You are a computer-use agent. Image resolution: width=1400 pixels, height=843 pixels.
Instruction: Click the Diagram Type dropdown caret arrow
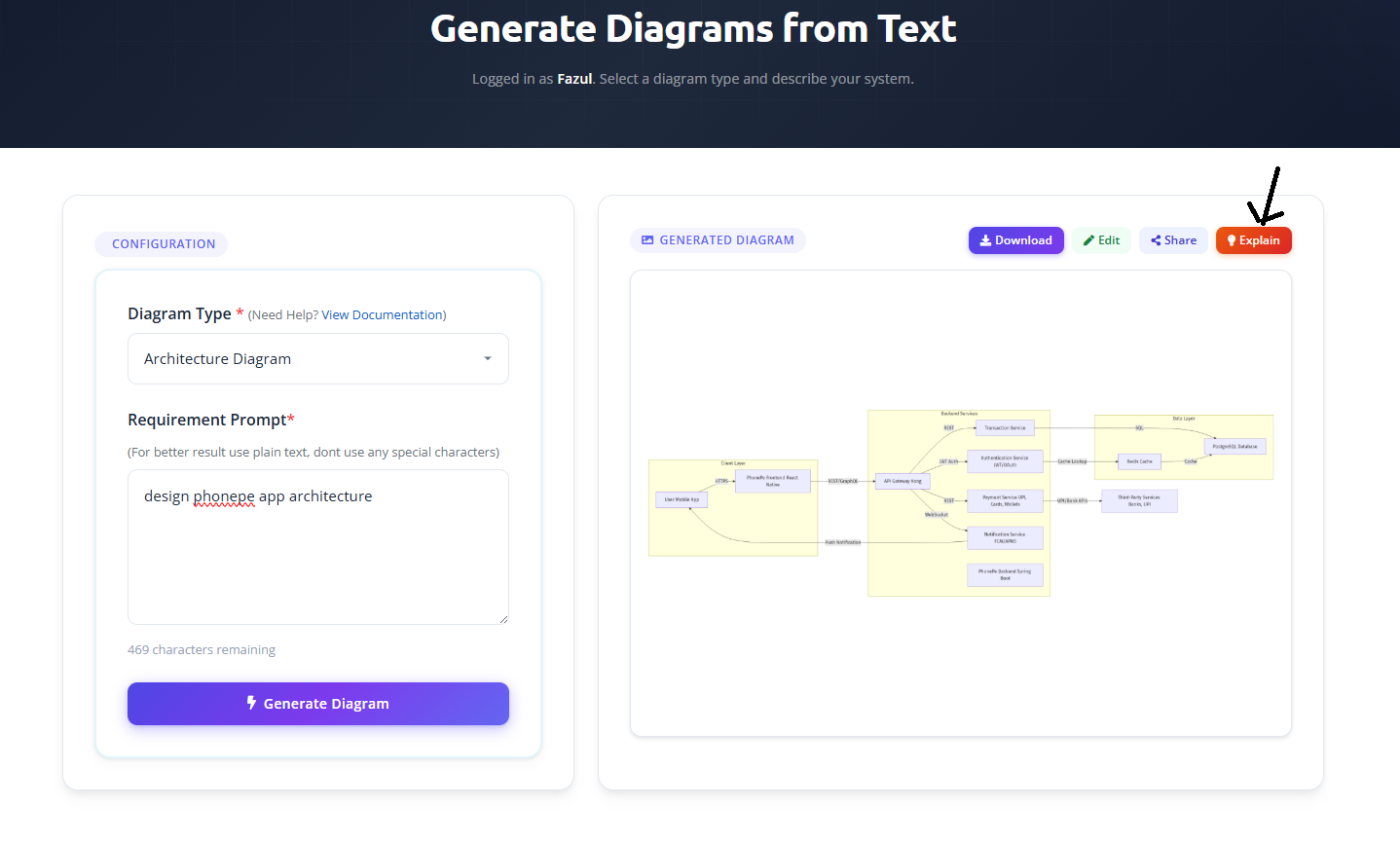[x=488, y=359]
